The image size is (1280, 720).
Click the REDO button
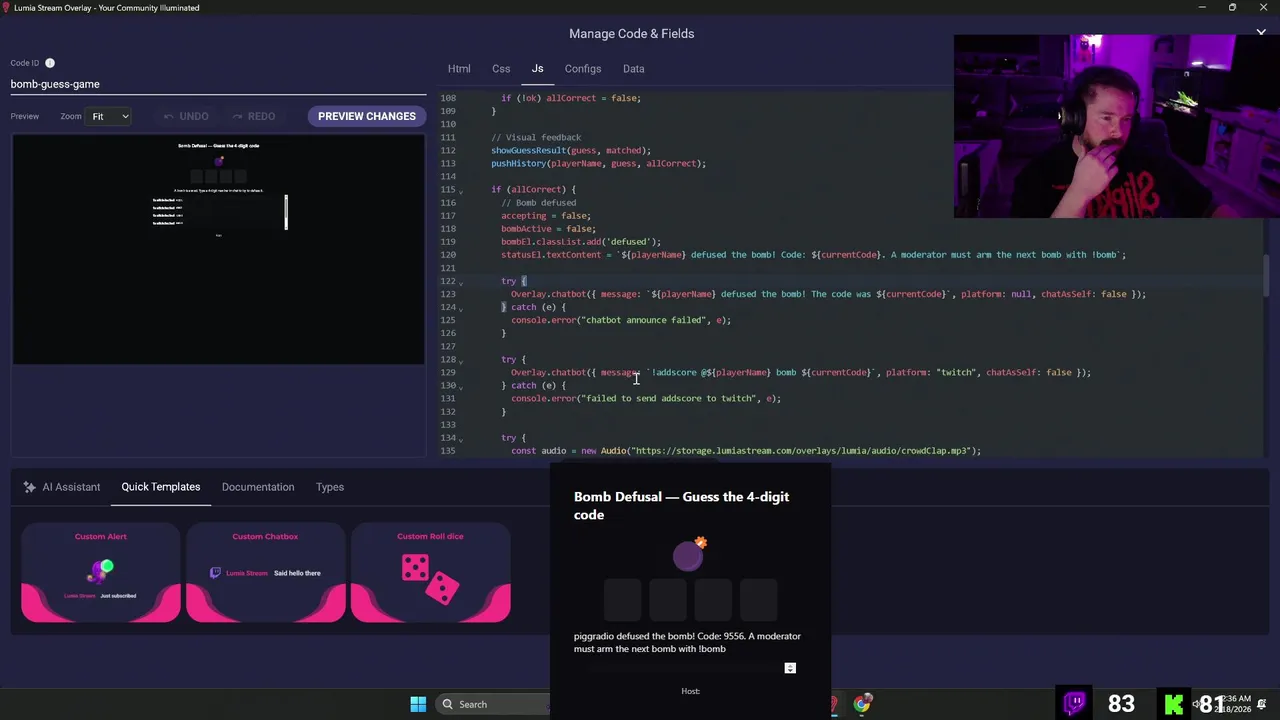pyautogui.click(x=253, y=116)
